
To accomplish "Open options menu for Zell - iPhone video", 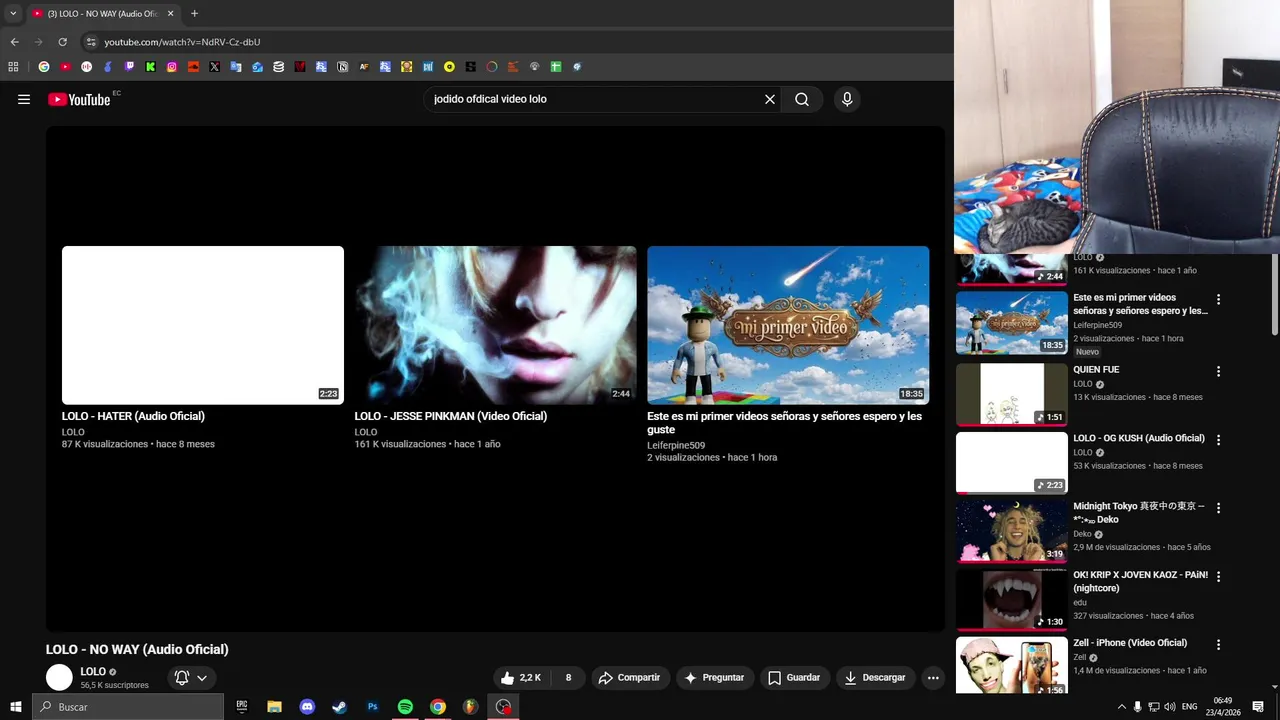I will 1218,645.
